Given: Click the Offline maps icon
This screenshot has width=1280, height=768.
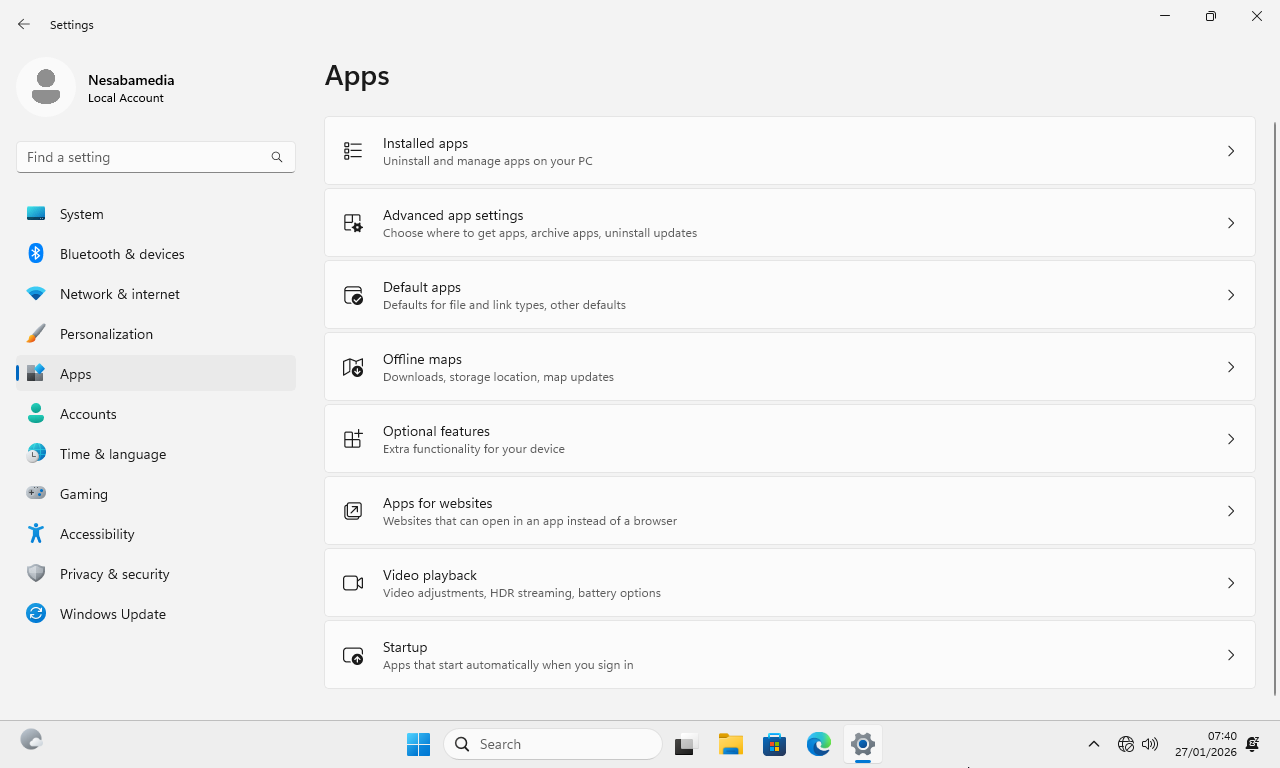Looking at the screenshot, I should [x=353, y=367].
